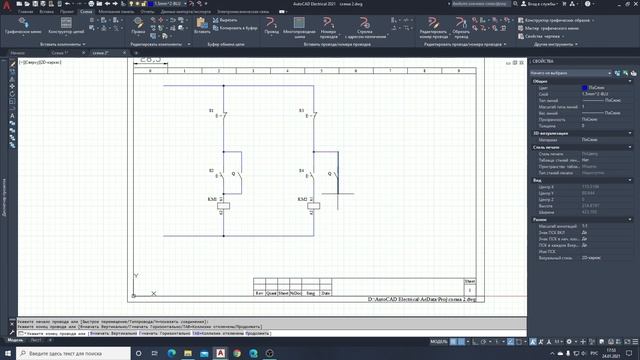
Task: Toggle snap mode in status bar
Action: 461,342
